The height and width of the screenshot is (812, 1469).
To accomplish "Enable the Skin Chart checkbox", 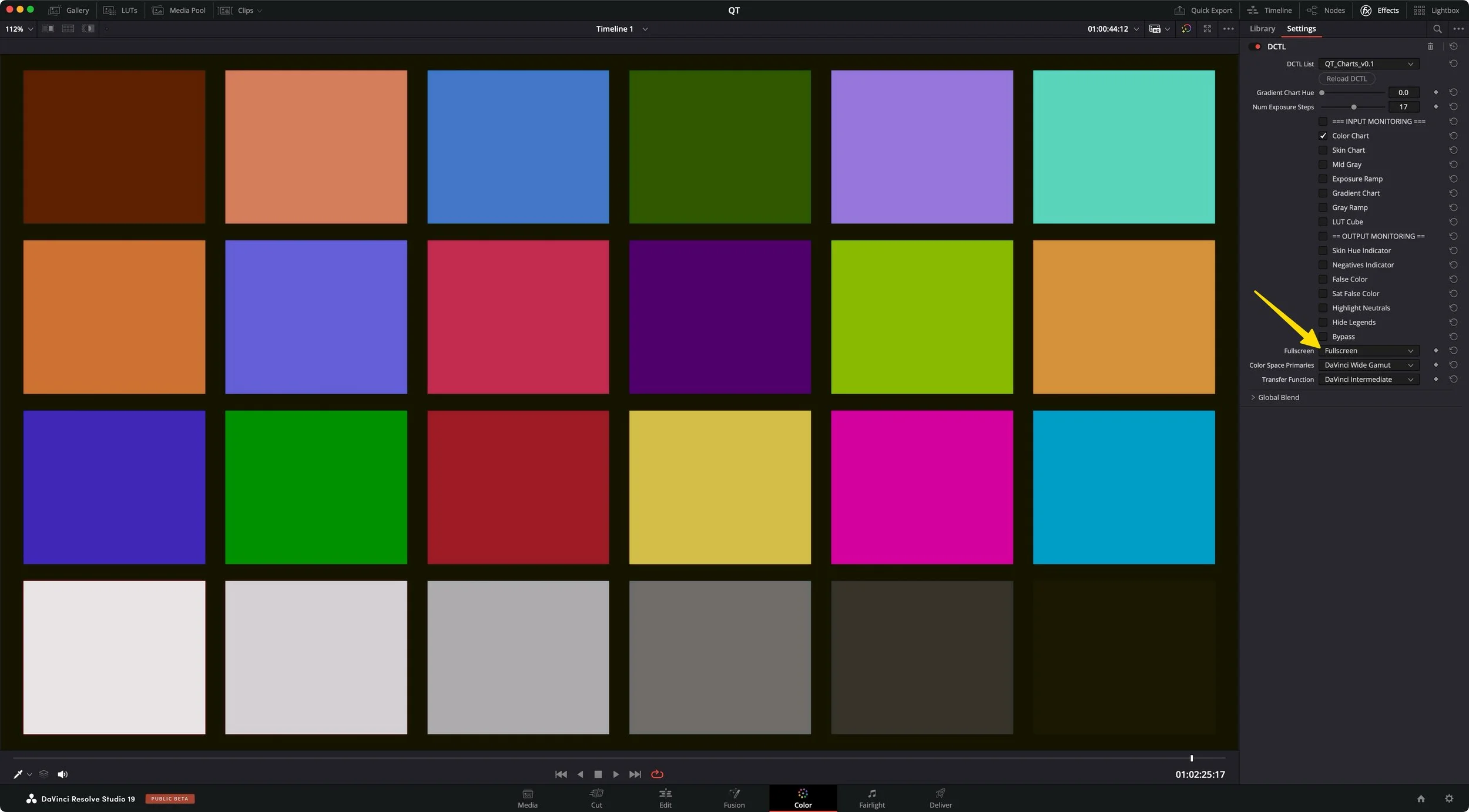I will [1323, 150].
